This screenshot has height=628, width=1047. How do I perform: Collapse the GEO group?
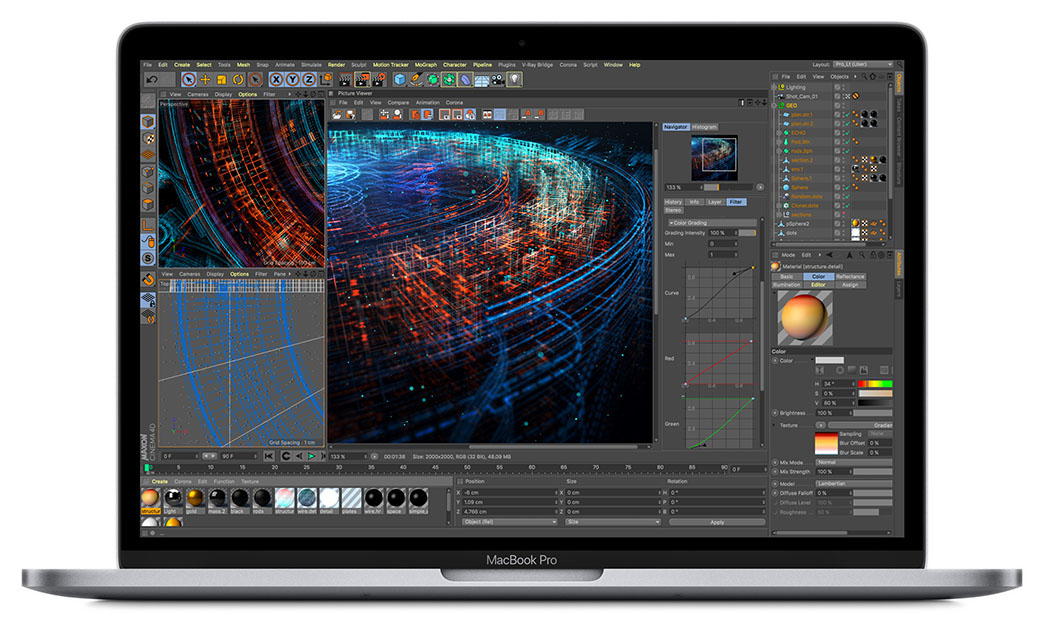click(x=775, y=105)
